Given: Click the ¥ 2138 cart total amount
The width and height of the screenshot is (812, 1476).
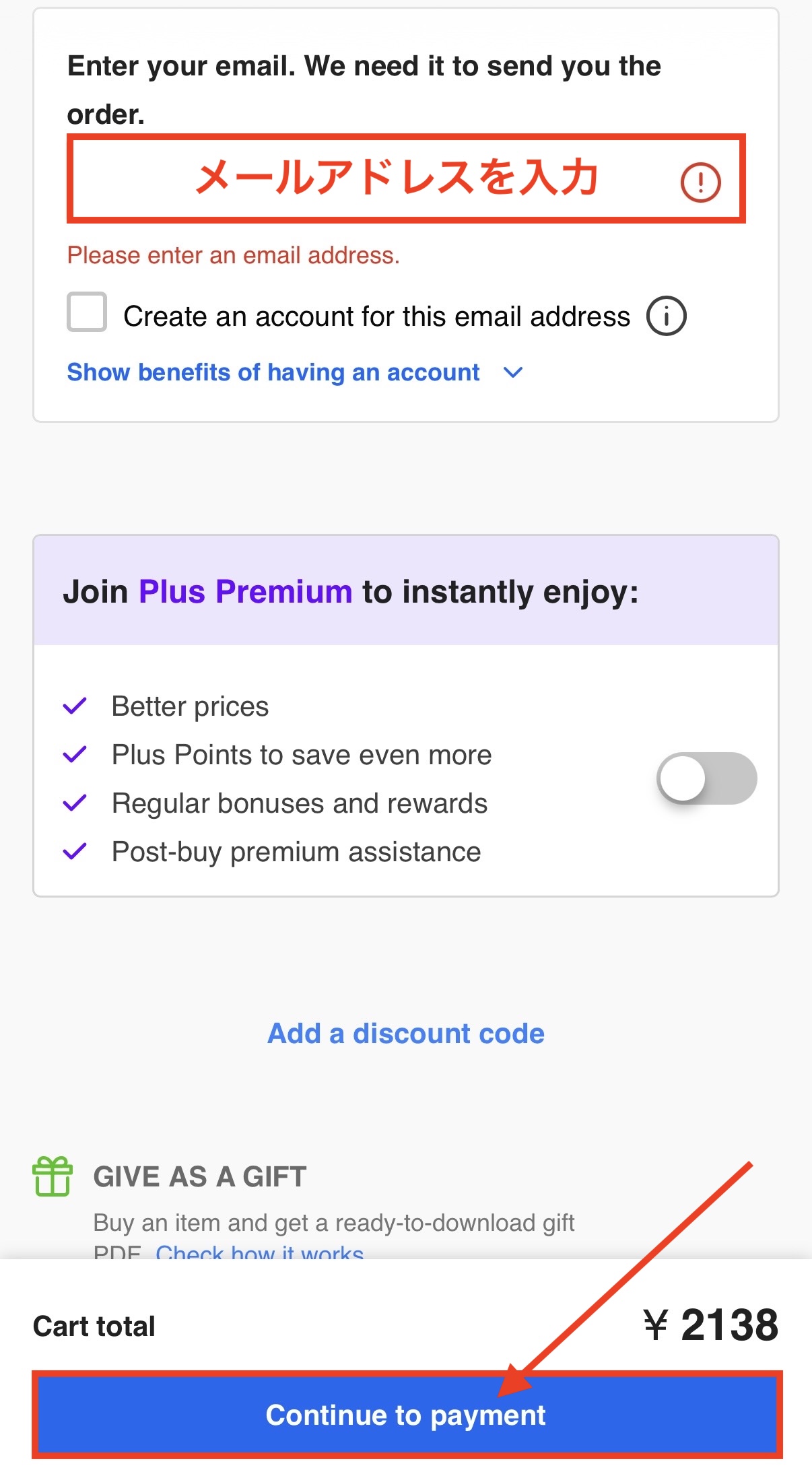Looking at the screenshot, I should (x=711, y=1325).
